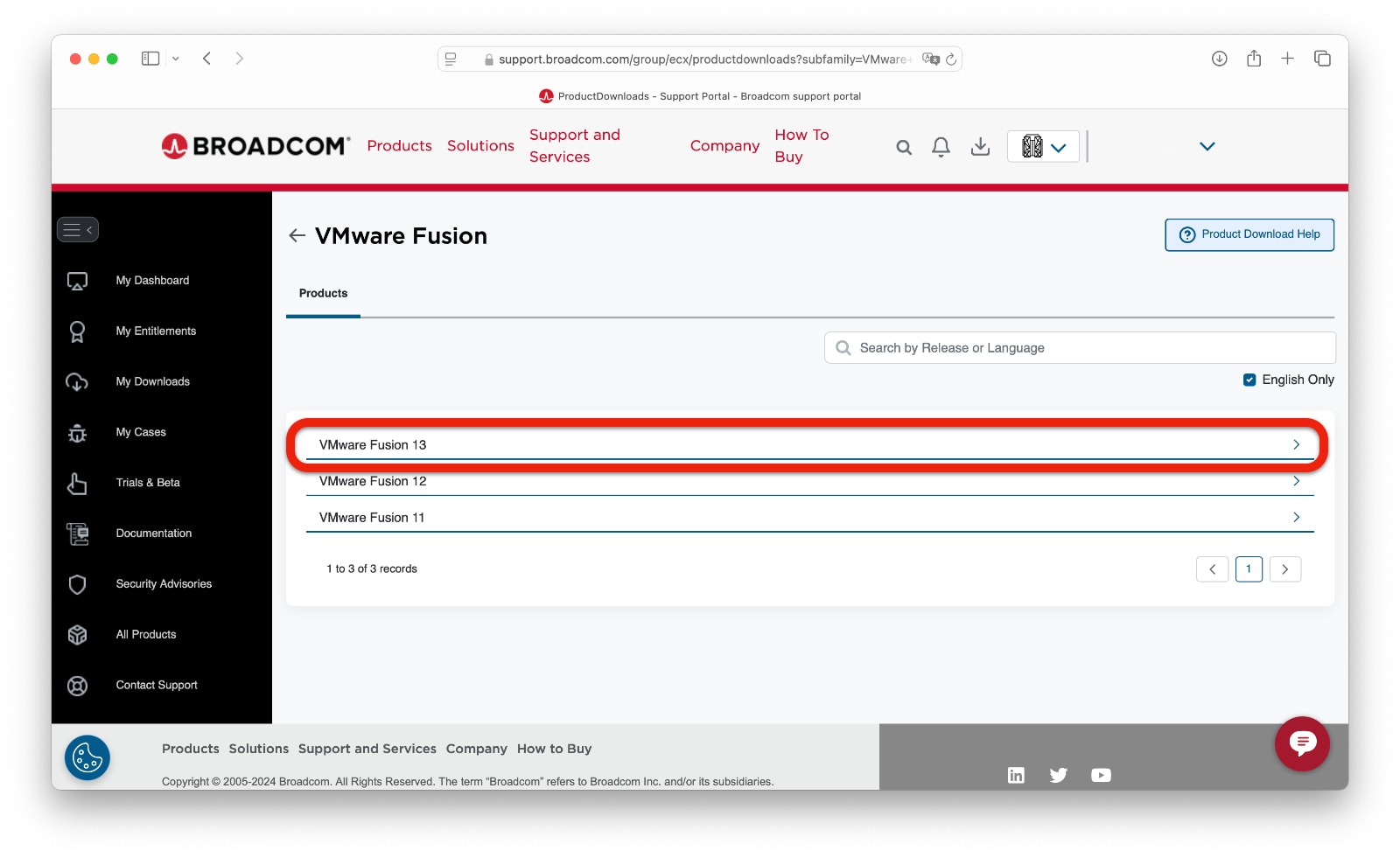Click the My Cases bug icon

77,433
